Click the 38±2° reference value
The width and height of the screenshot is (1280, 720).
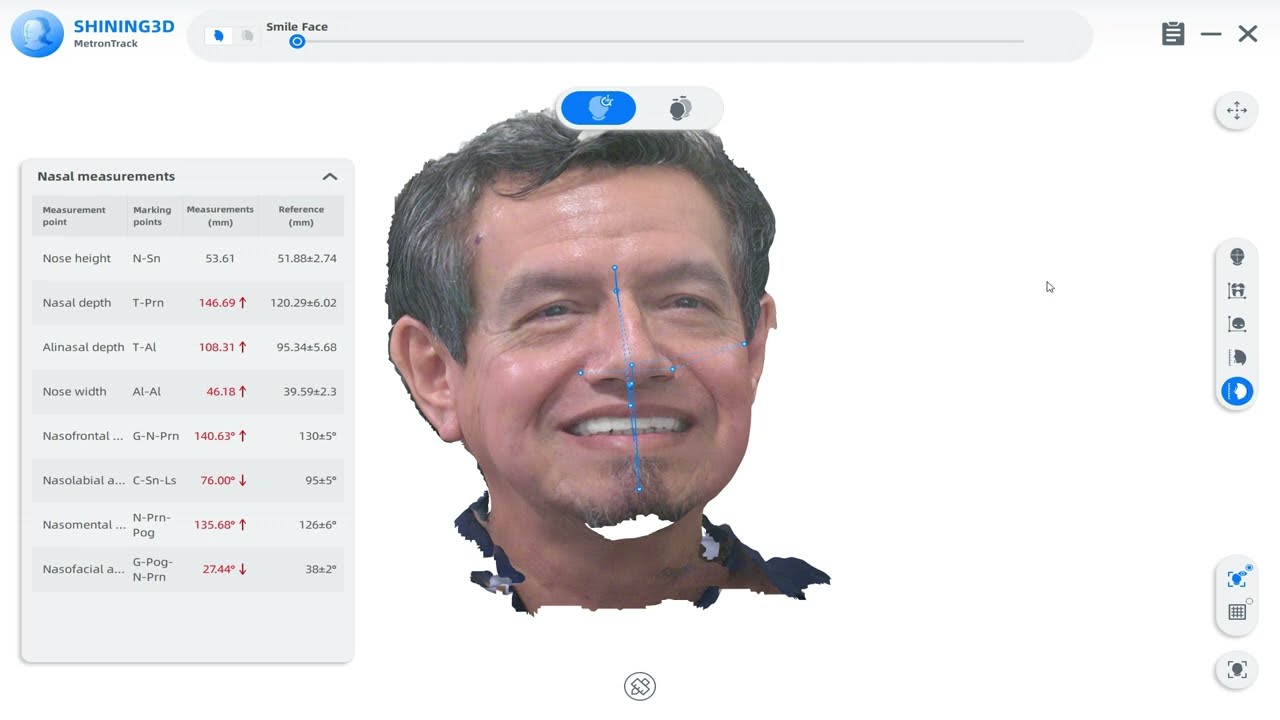(x=321, y=569)
